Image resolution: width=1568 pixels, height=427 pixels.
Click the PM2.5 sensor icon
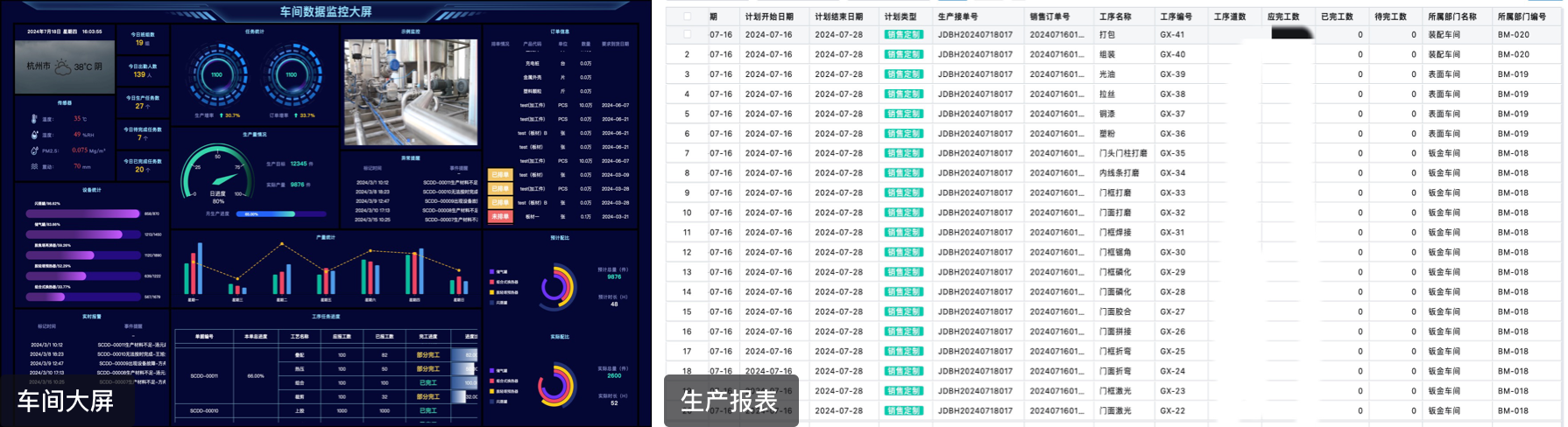coord(34,150)
